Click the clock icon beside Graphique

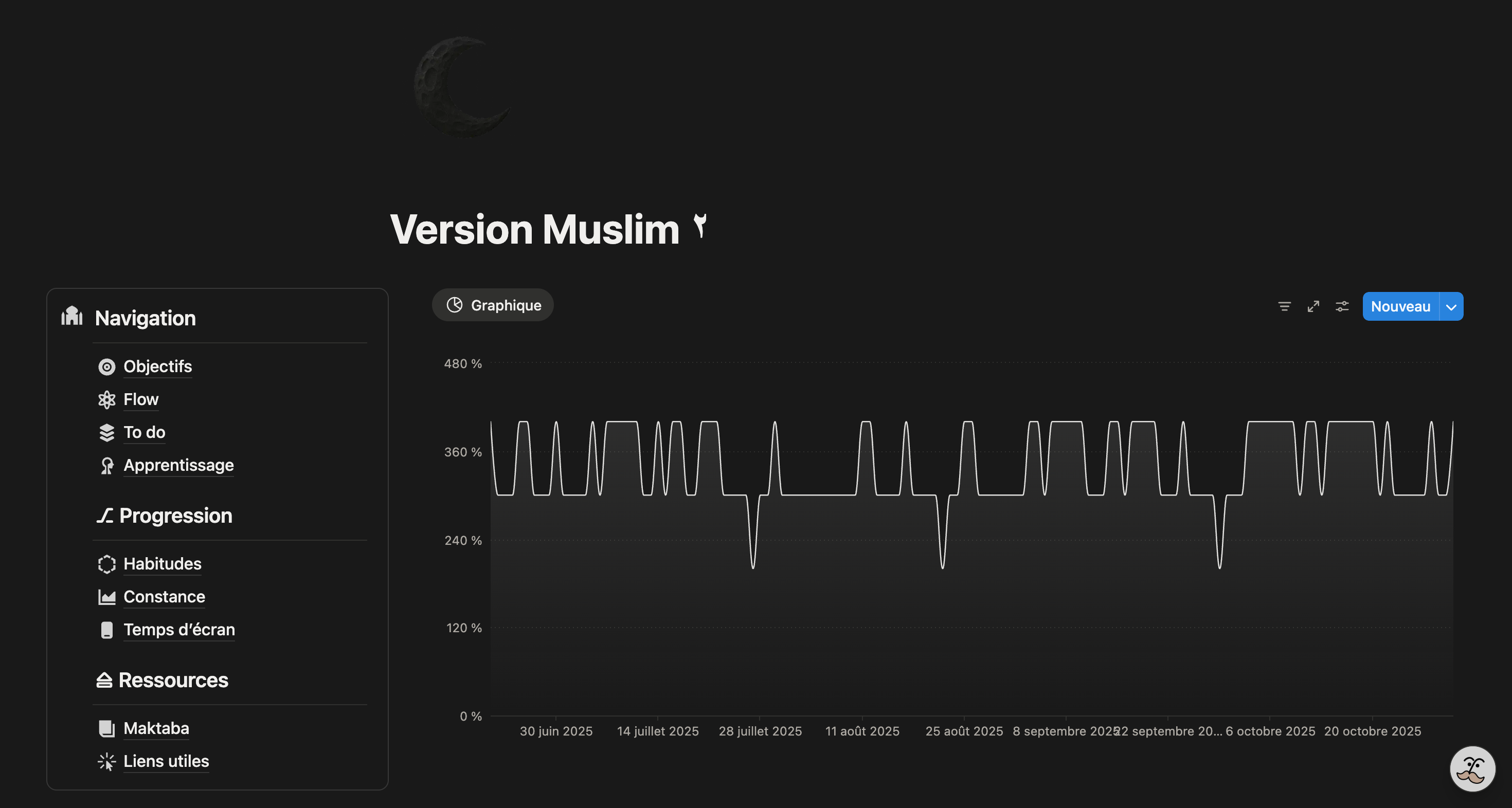click(454, 304)
